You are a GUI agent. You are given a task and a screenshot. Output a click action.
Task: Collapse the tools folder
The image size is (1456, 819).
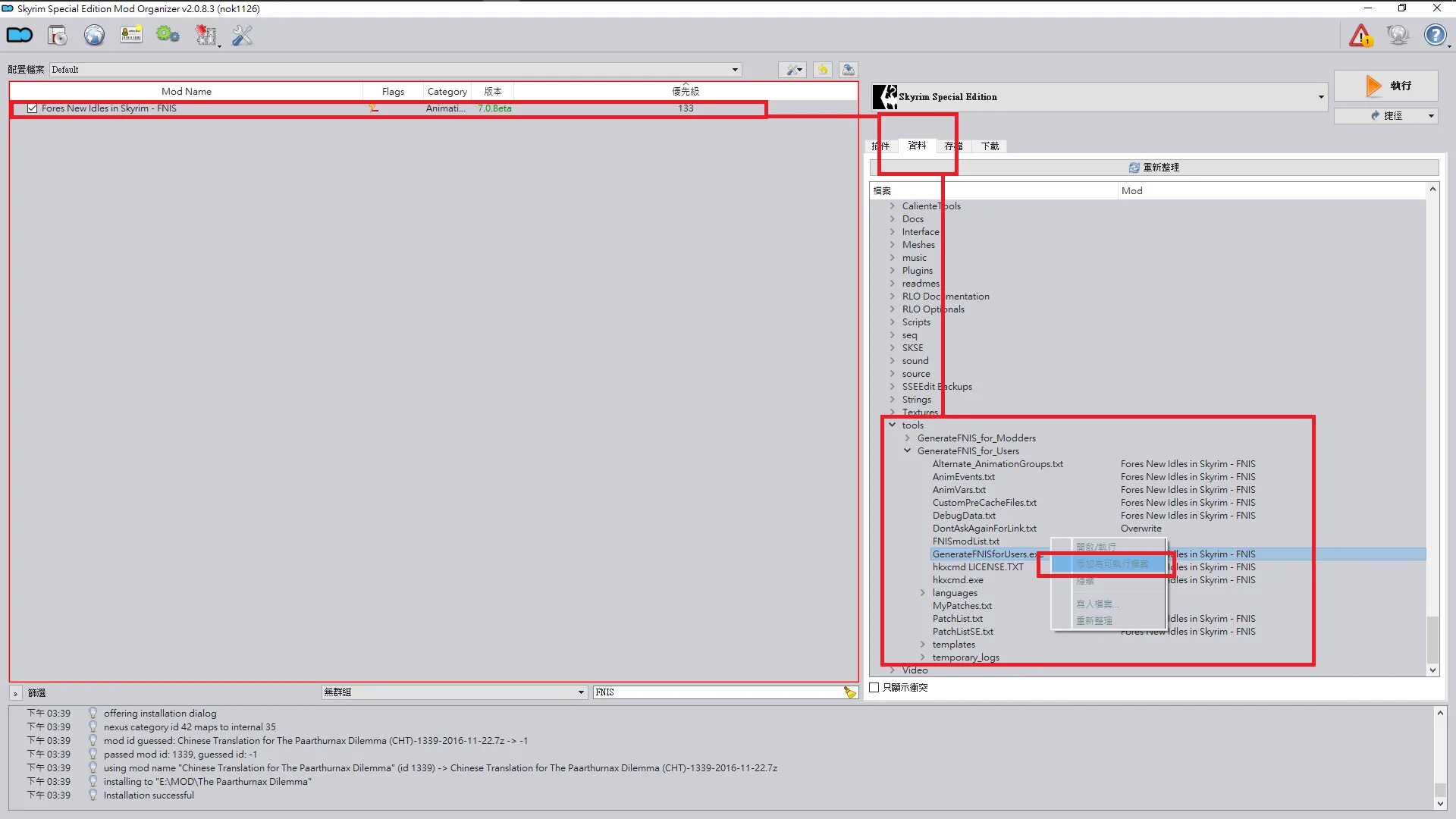(x=892, y=425)
